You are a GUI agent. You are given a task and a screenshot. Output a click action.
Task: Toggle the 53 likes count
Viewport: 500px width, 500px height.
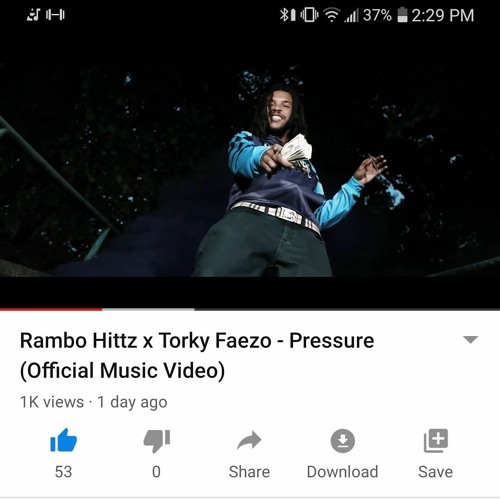point(63,472)
